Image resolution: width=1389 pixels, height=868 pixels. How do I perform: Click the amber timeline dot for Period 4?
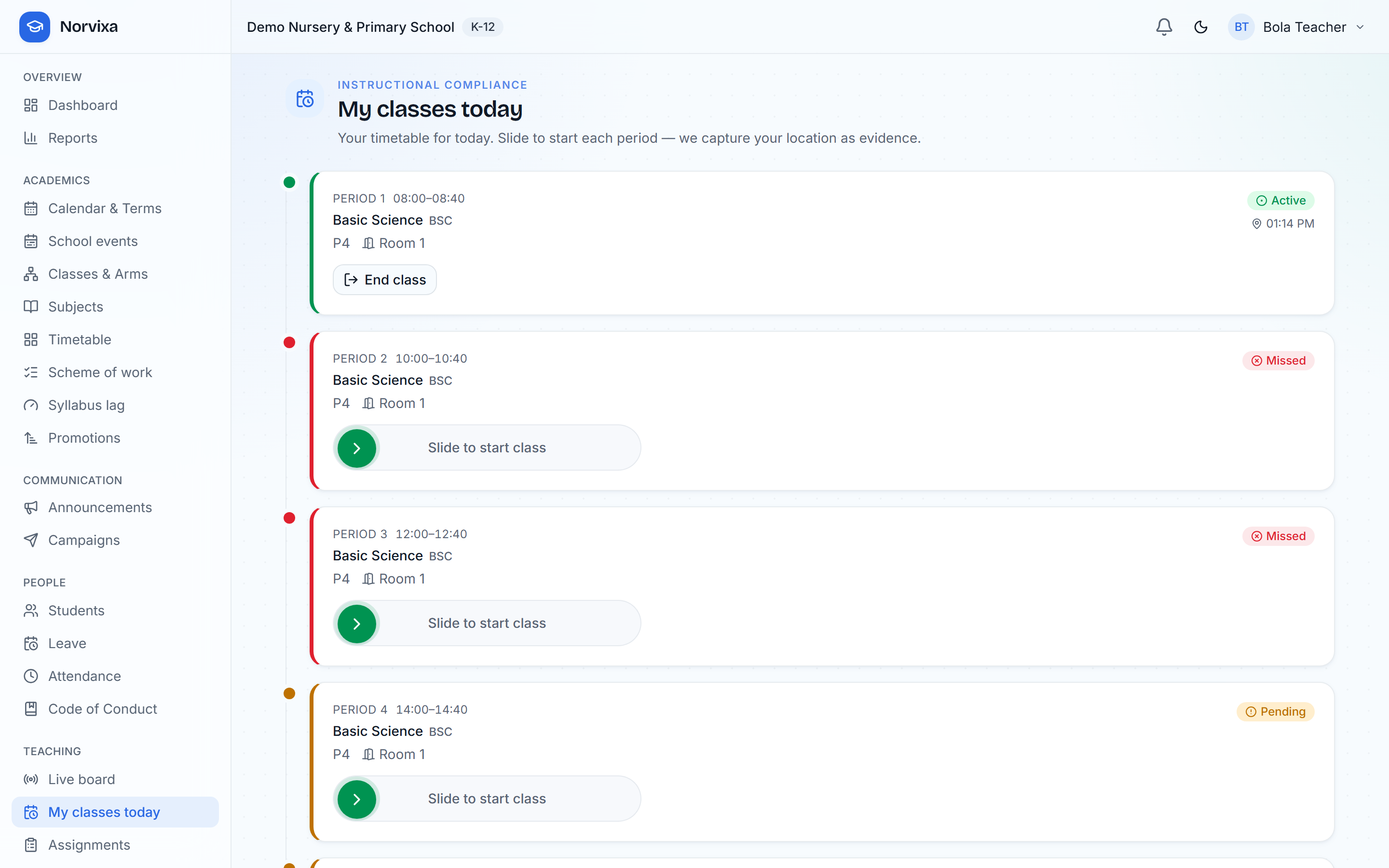289,694
